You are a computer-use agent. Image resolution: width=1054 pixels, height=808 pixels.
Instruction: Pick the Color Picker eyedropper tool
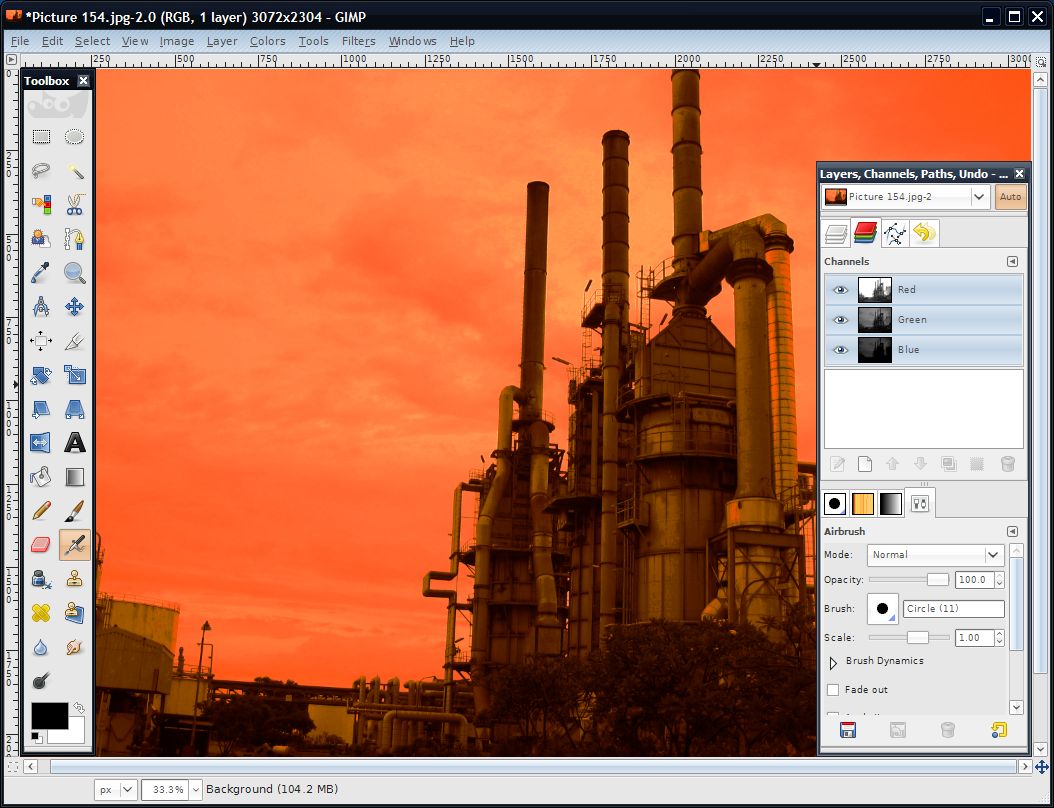tap(41, 272)
